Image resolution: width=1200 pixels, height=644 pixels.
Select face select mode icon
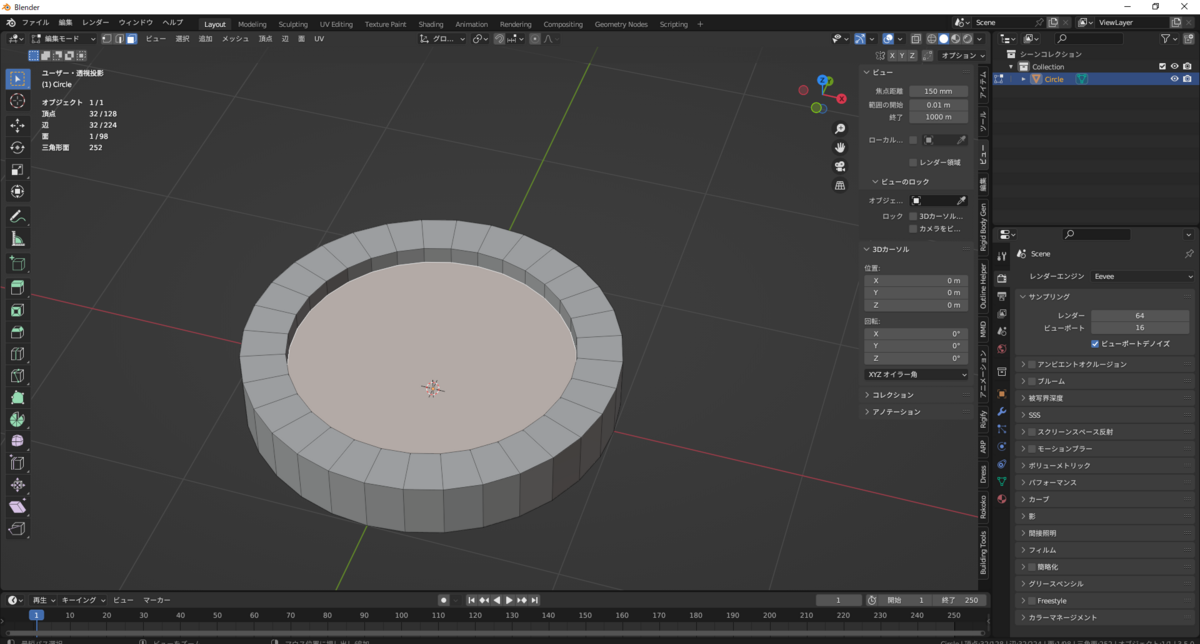(x=131, y=39)
